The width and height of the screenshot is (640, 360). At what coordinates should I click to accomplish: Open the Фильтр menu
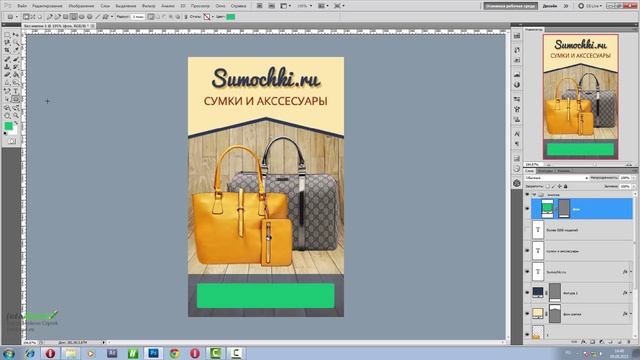pos(149,6)
